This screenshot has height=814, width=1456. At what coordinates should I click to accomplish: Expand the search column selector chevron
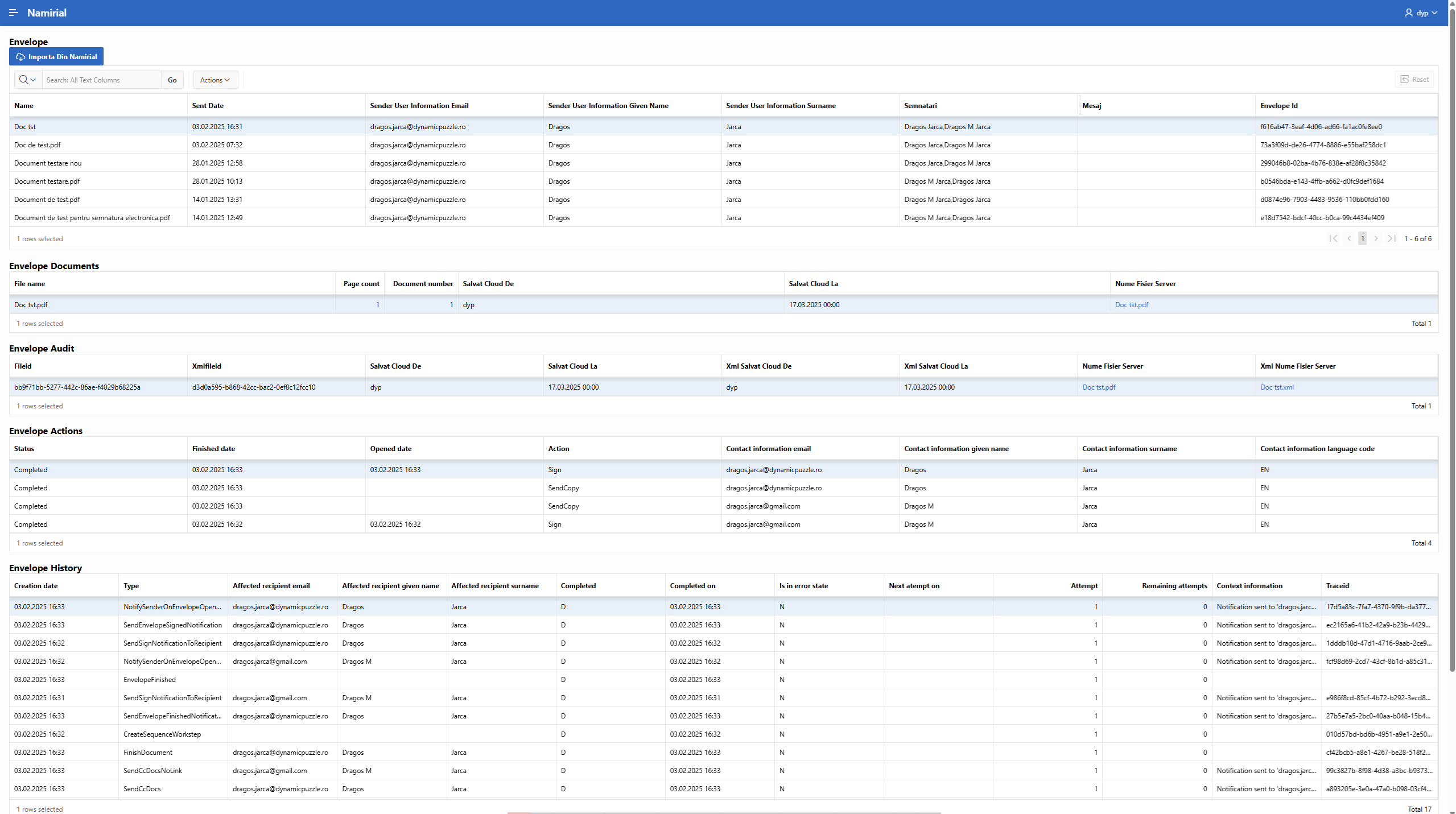[32, 80]
